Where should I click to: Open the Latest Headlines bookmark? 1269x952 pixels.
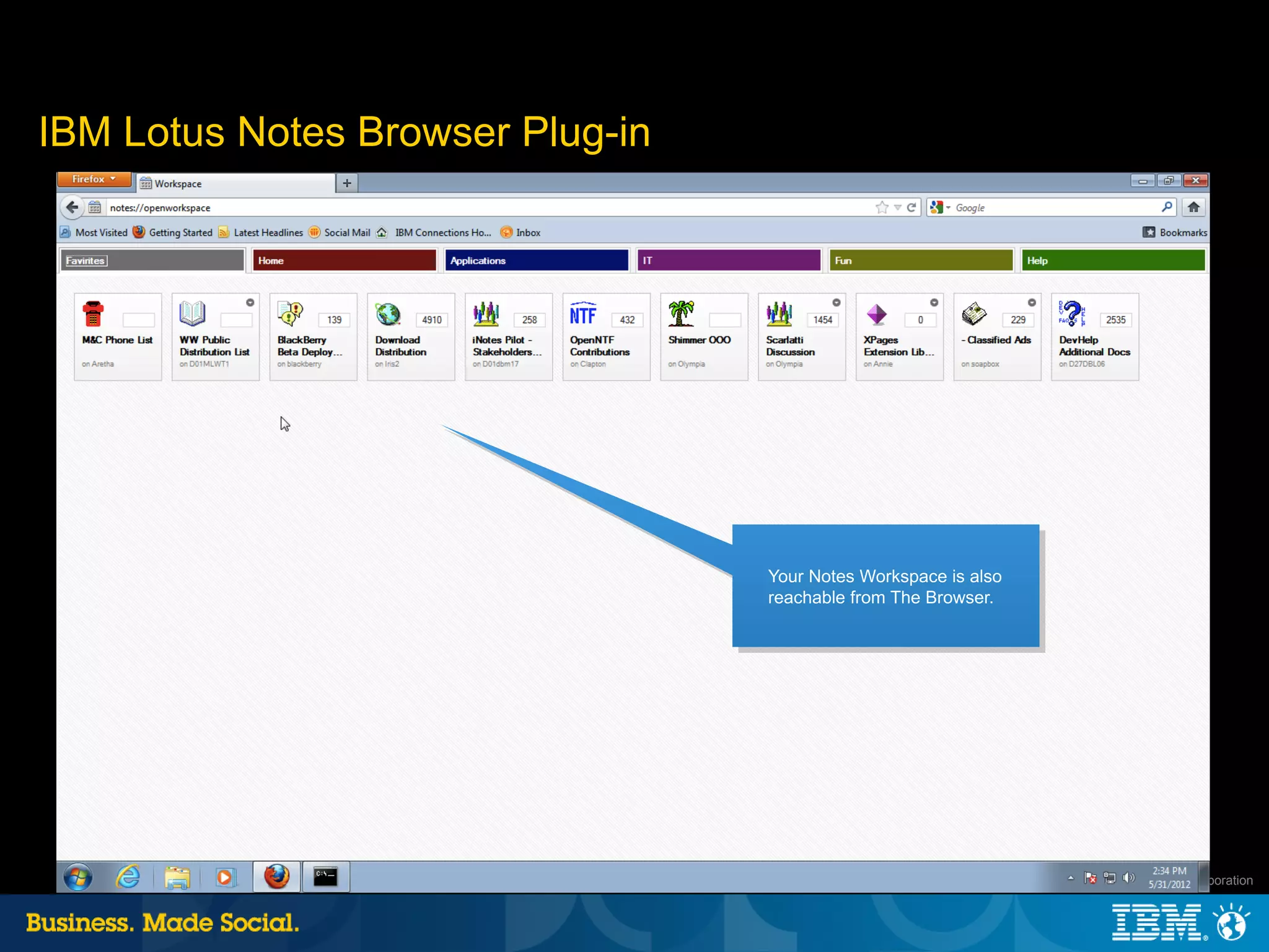coord(261,232)
